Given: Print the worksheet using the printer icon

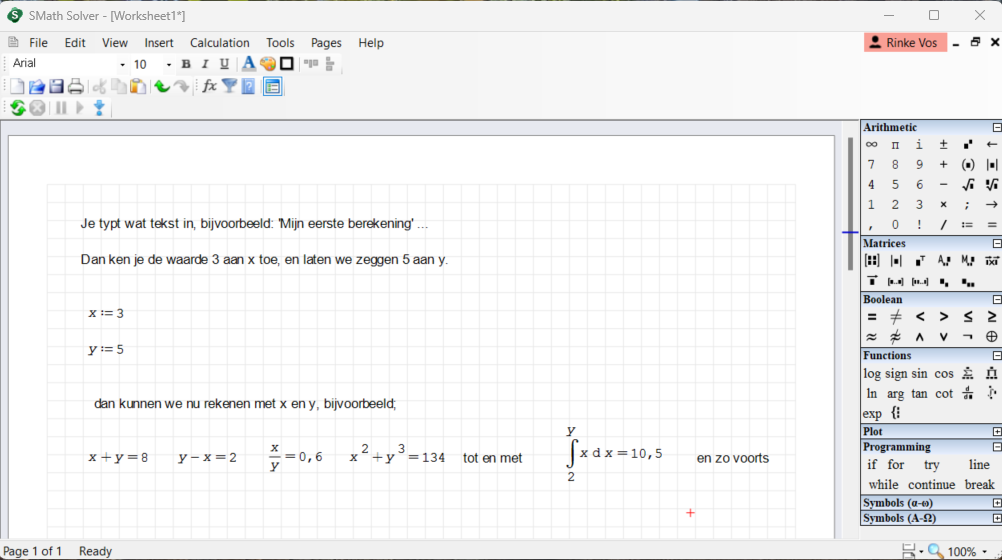Looking at the screenshot, I should (x=75, y=87).
